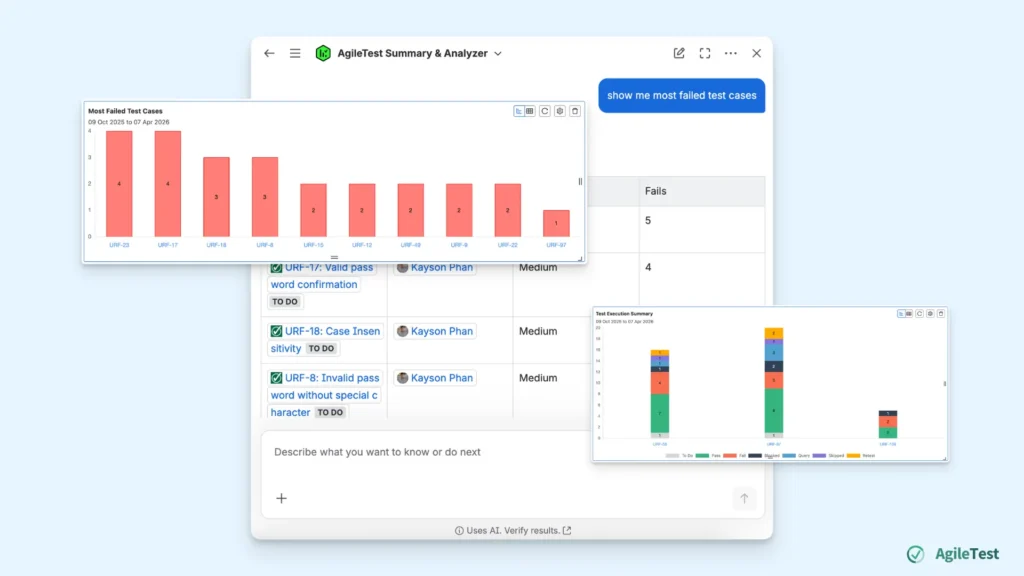1024x576 pixels.
Task: Open URF-12 axis label under the chart
Action: (x=362, y=245)
